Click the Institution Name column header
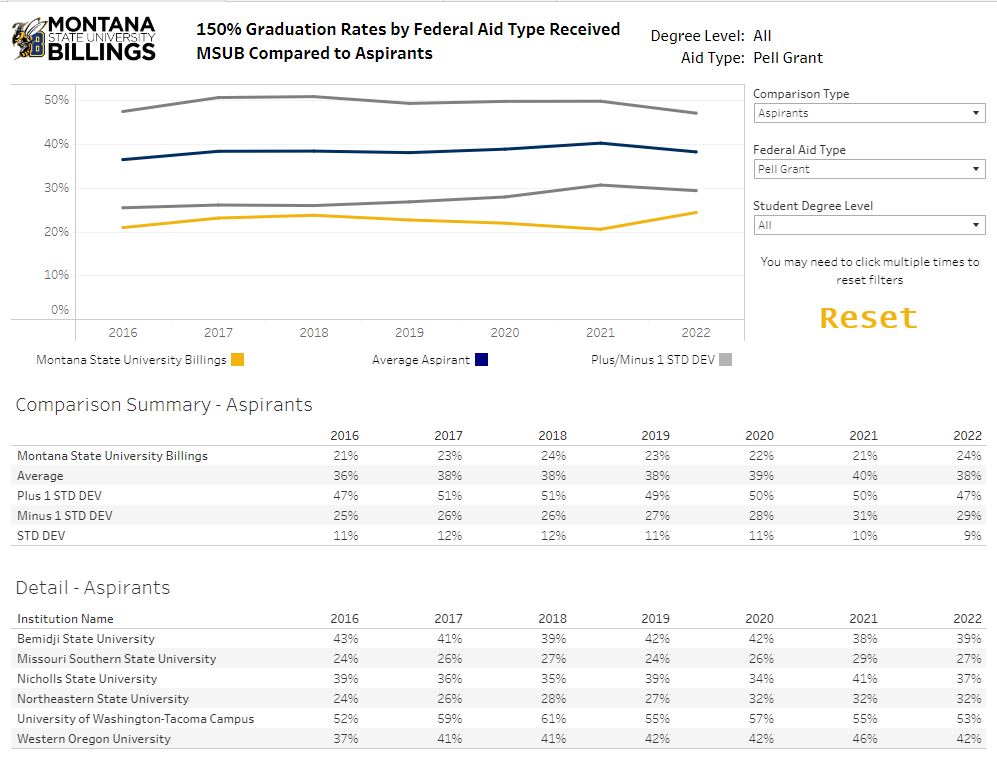This screenshot has width=997, height=759. pos(65,619)
